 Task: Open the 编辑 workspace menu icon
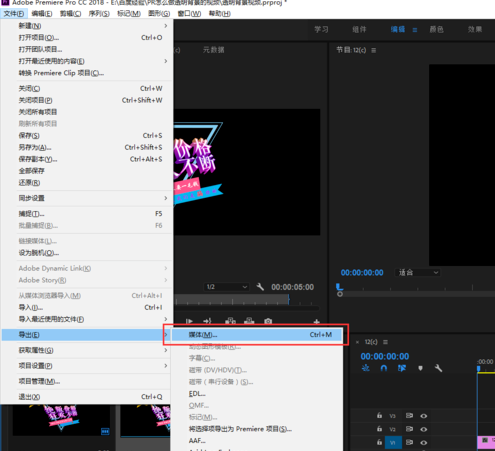tap(415, 30)
